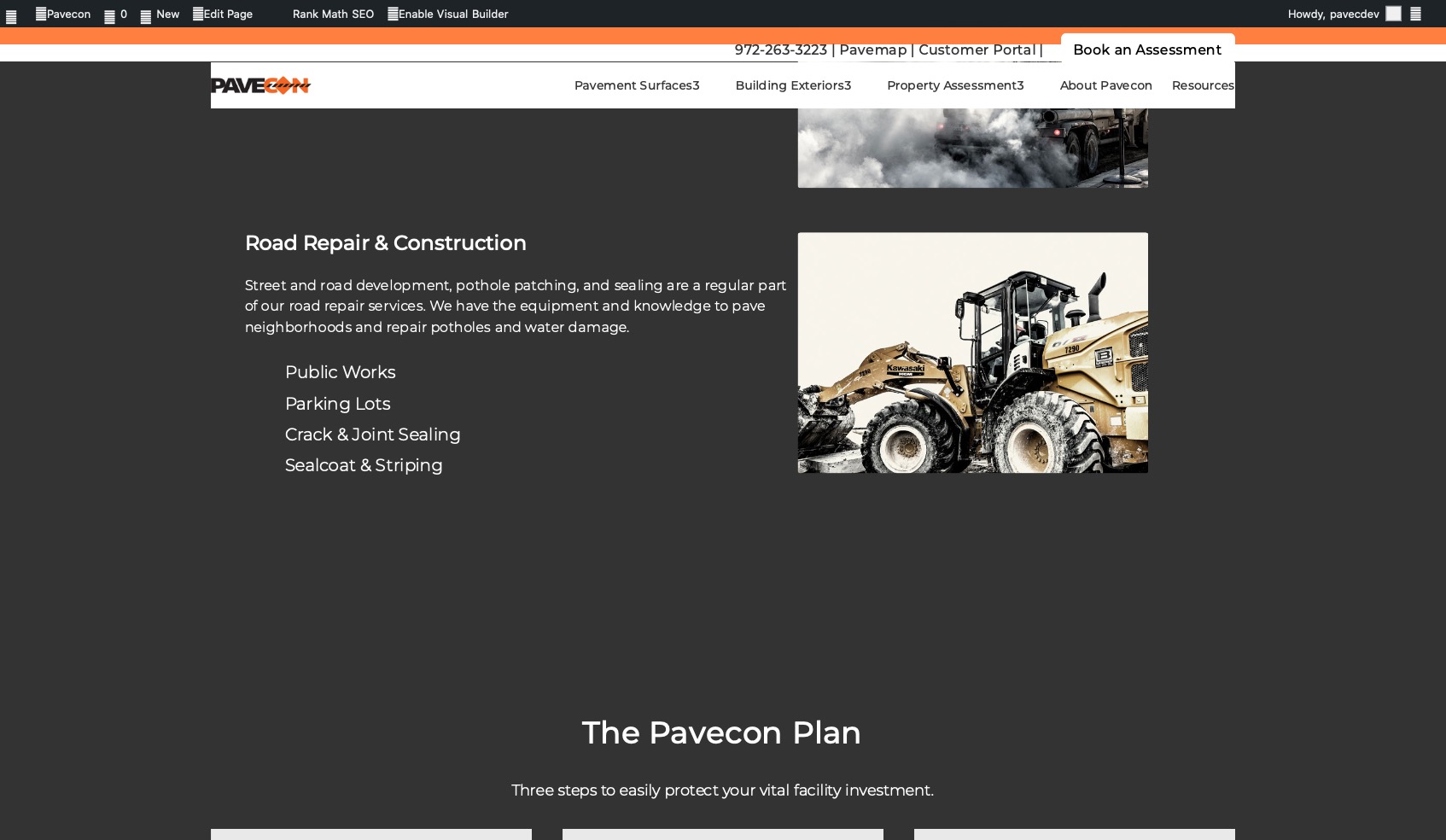This screenshot has height=840, width=1446.
Task: Click the pencil icon beside Edit Page
Action: pos(198,14)
